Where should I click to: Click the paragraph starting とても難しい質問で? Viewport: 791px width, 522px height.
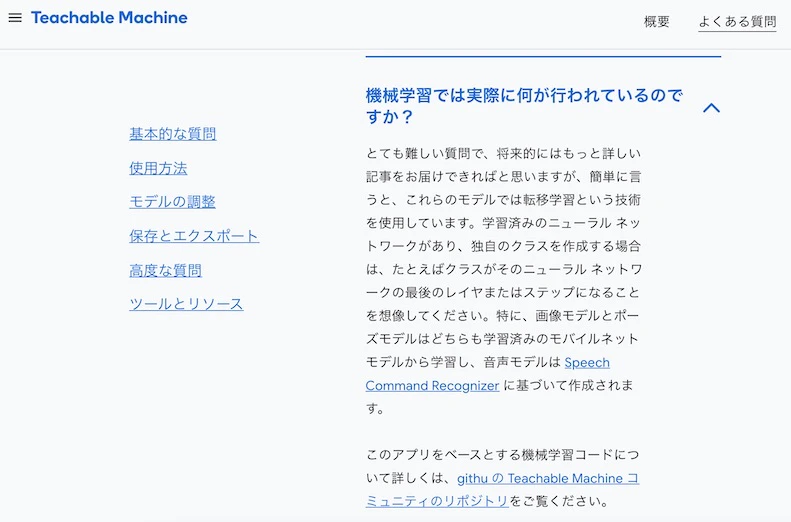[x=503, y=280]
